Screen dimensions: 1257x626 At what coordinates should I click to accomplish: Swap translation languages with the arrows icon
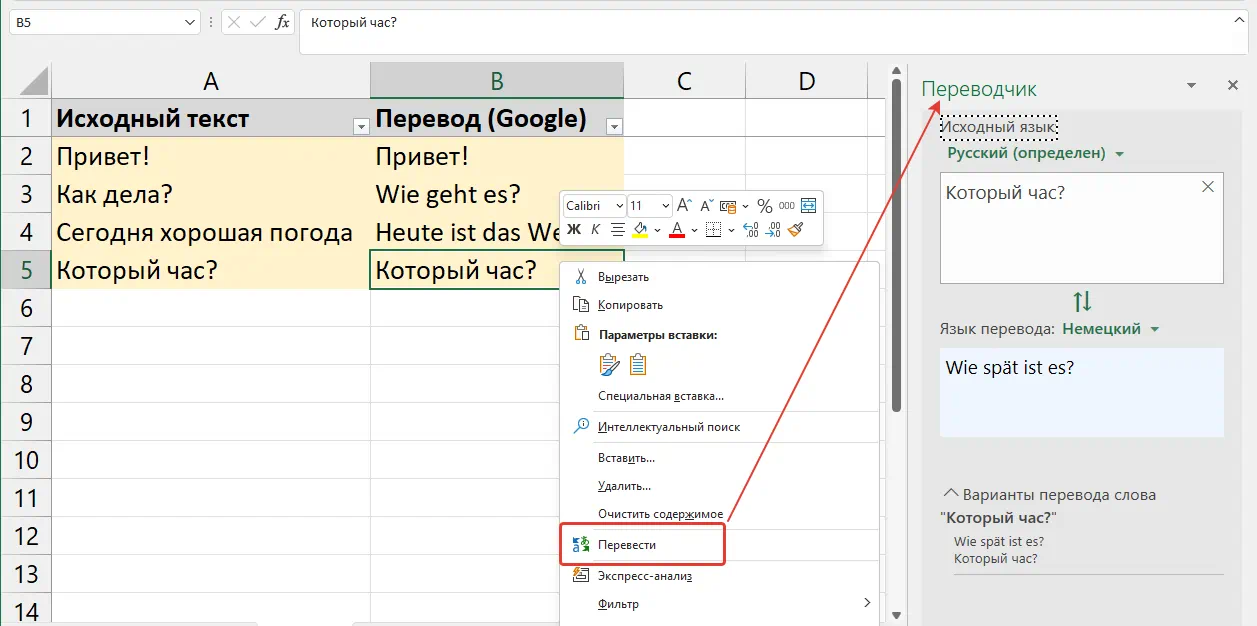click(x=1080, y=303)
